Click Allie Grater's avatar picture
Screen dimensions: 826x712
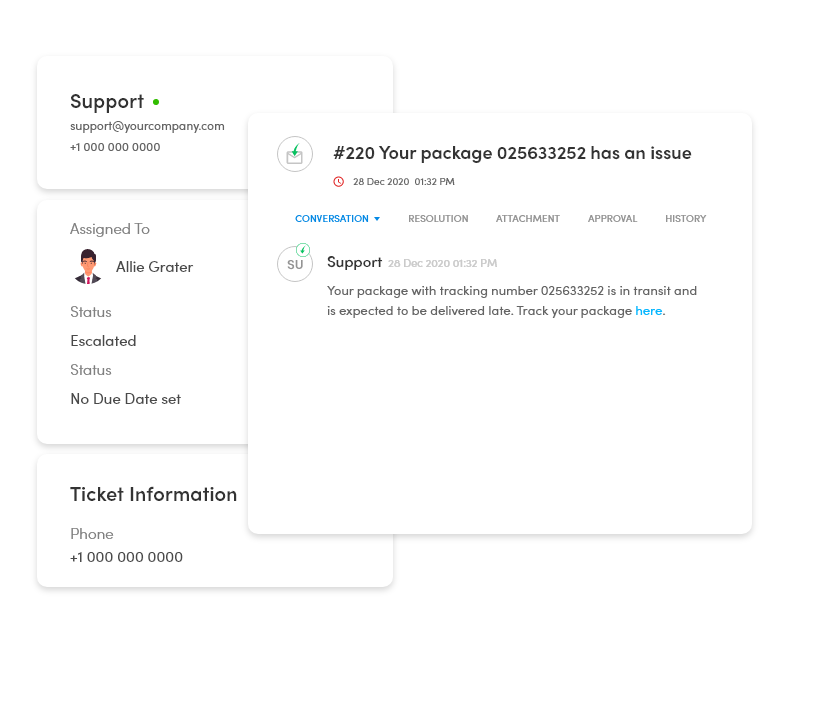88,266
